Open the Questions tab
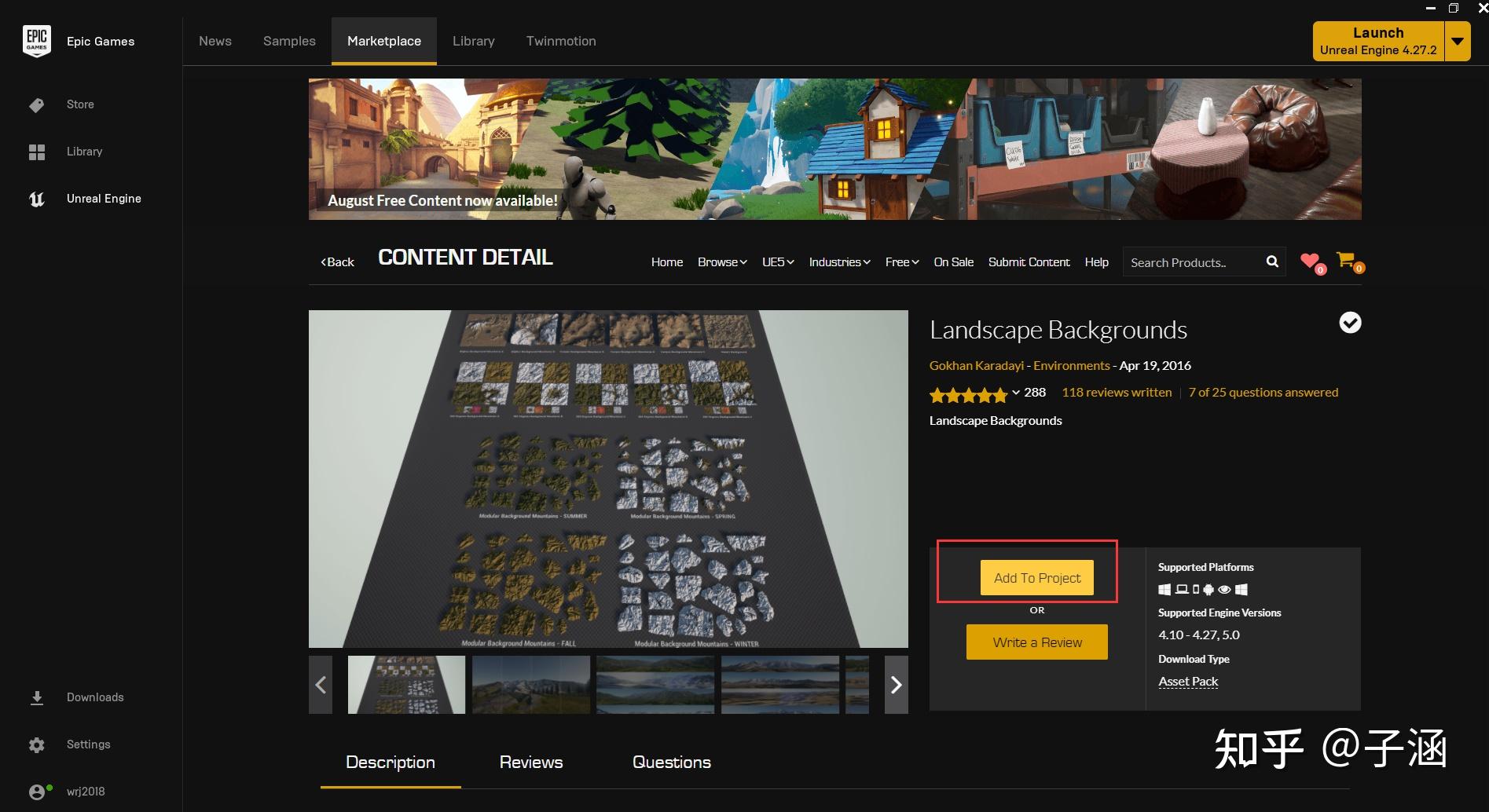The height and width of the screenshot is (812, 1489). pos(672,763)
